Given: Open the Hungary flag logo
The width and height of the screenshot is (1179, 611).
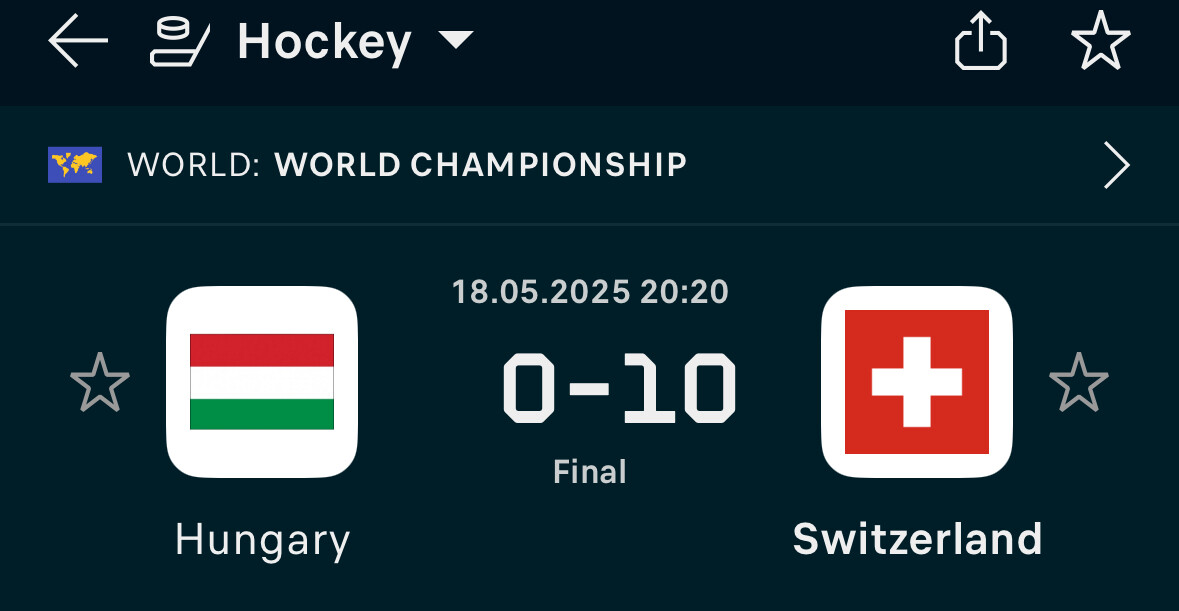Looking at the screenshot, I should [x=262, y=382].
